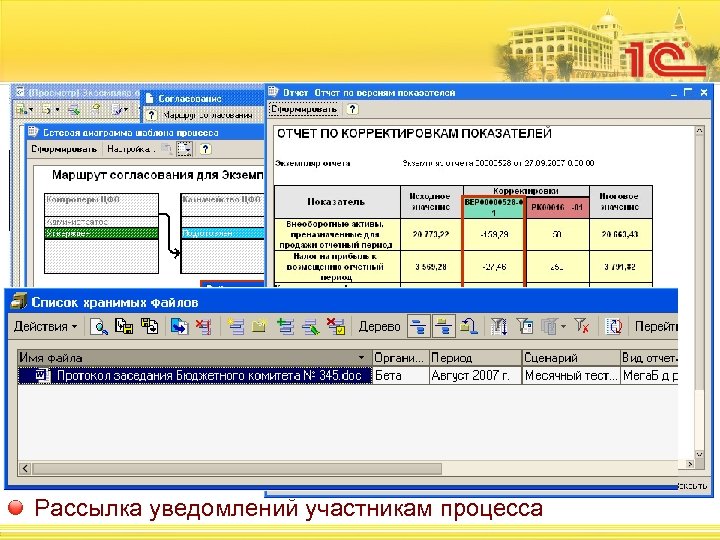Image resolution: width=720 pixels, height=540 pixels.
Task: Click Настройка in the Сетевая диаграмма window
Action: [129, 149]
